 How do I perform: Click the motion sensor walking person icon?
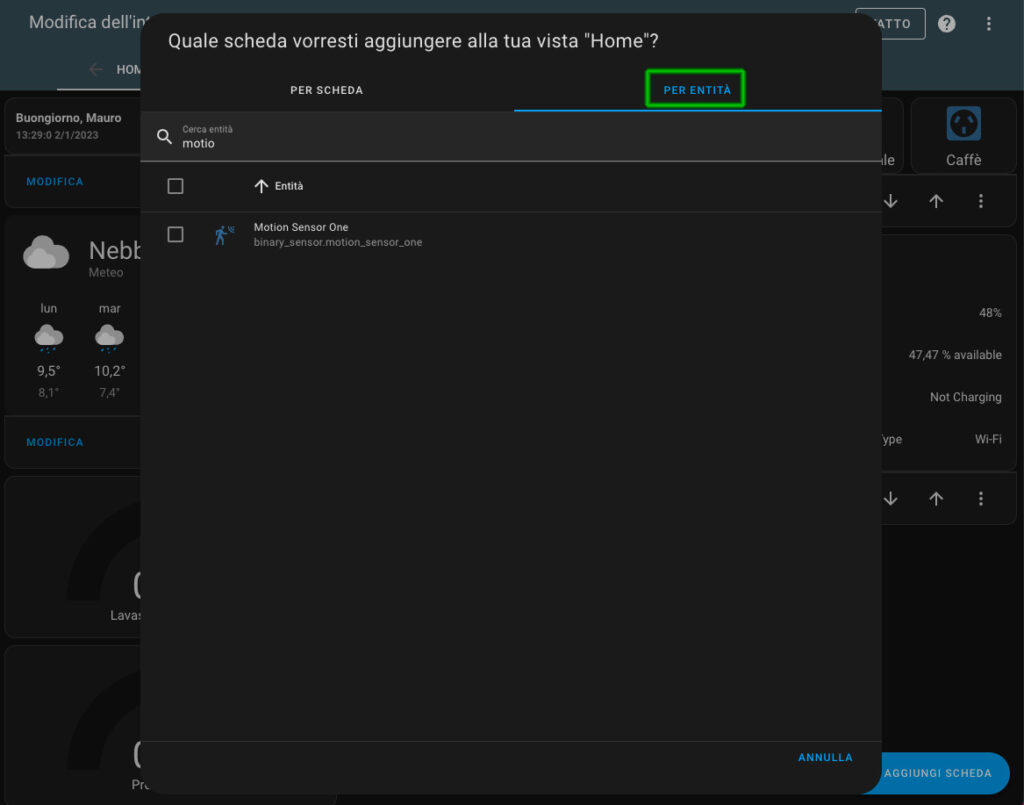[x=224, y=235]
